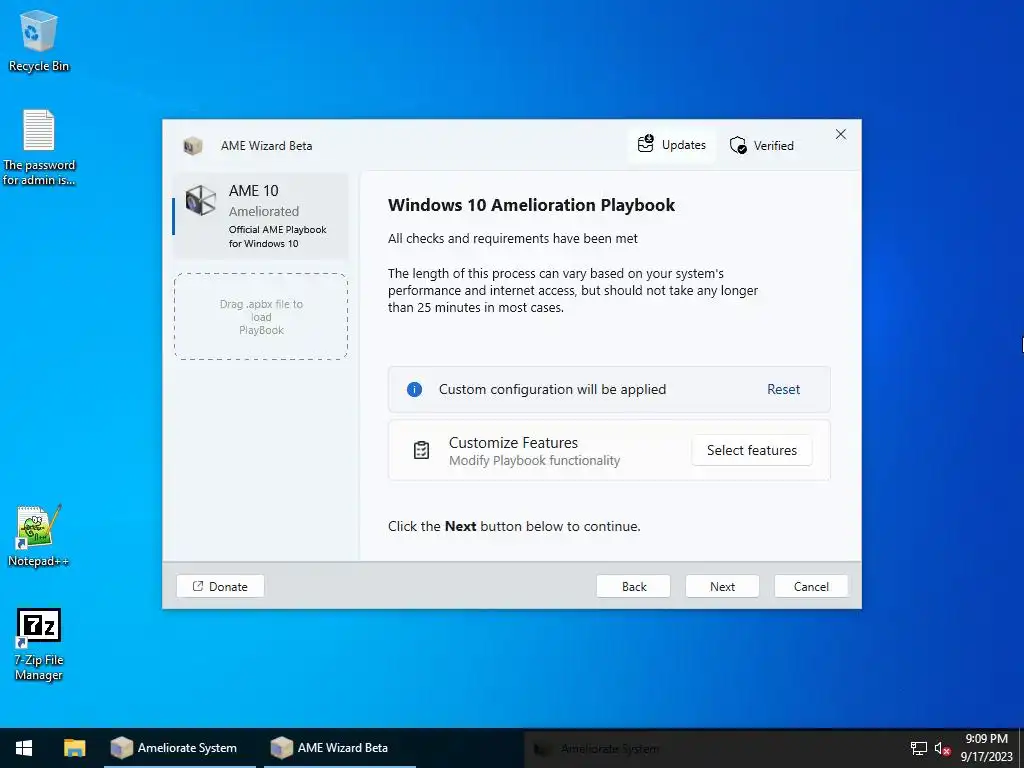Cancel the amelioration wizard
The width and height of the screenshot is (1024, 768).
811,586
